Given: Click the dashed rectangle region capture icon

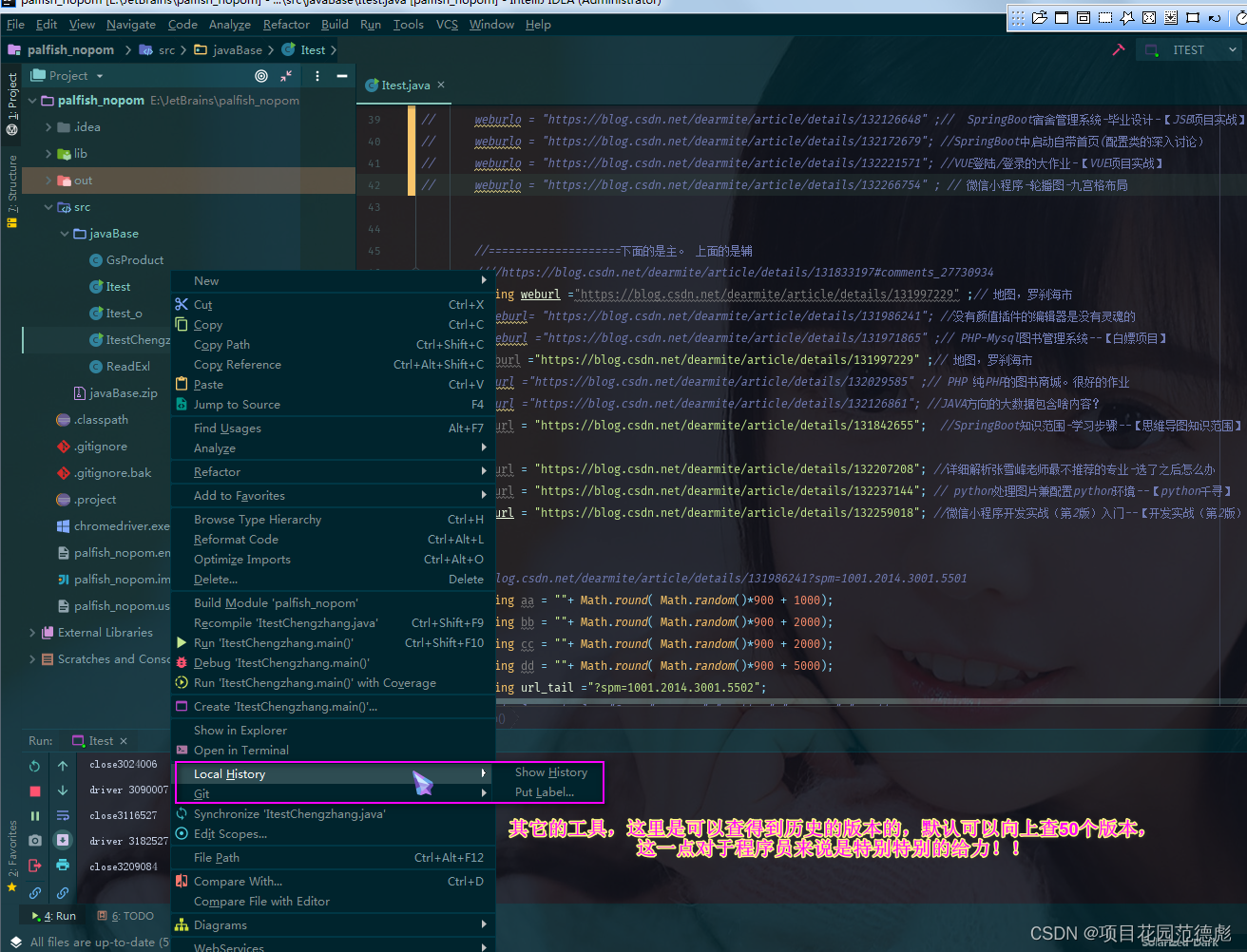Looking at the screenshot, I should (x=1105, y=17).
